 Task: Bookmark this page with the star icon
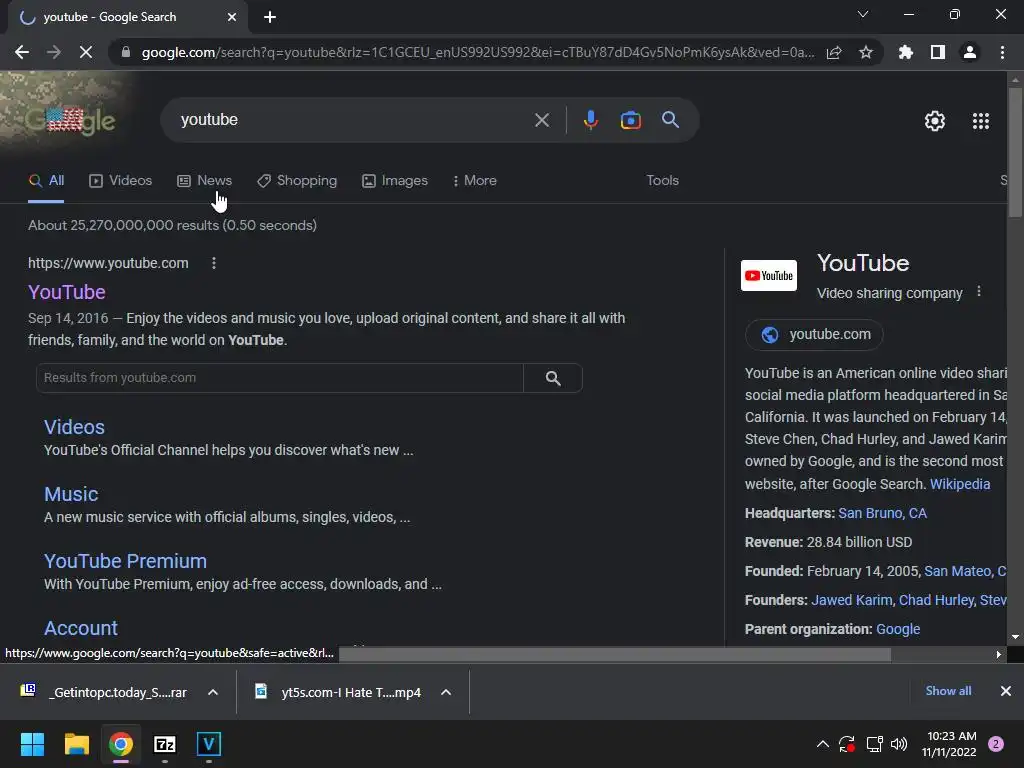tap(866, 52)
